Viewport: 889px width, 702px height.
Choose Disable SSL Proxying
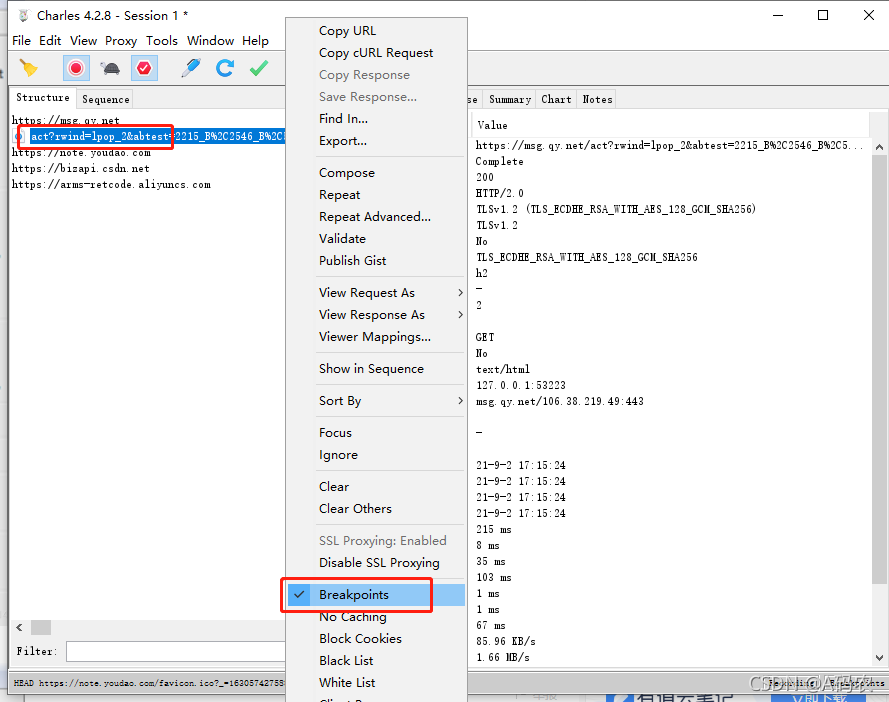[376, 563]
